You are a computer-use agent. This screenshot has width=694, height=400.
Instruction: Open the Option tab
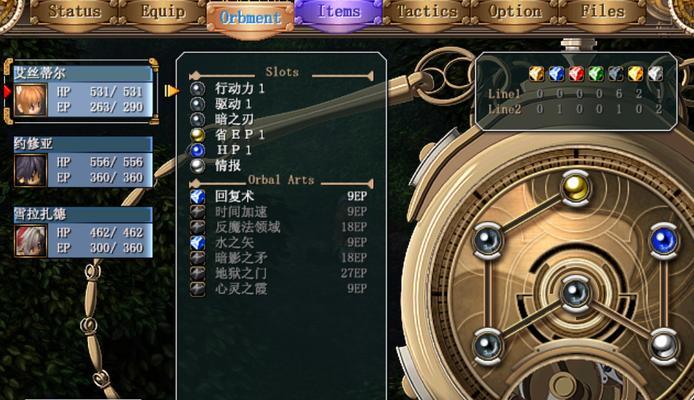coord(515,12)
